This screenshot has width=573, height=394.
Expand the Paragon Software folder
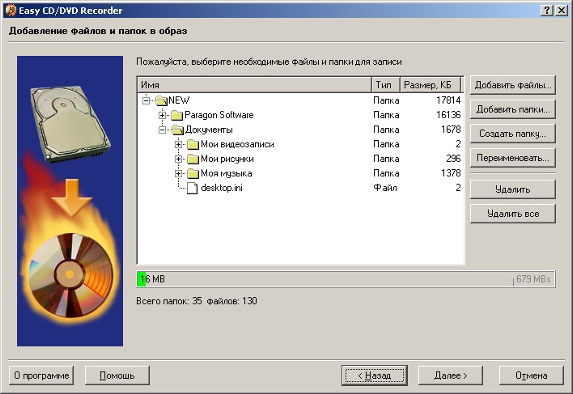[162, 115]
